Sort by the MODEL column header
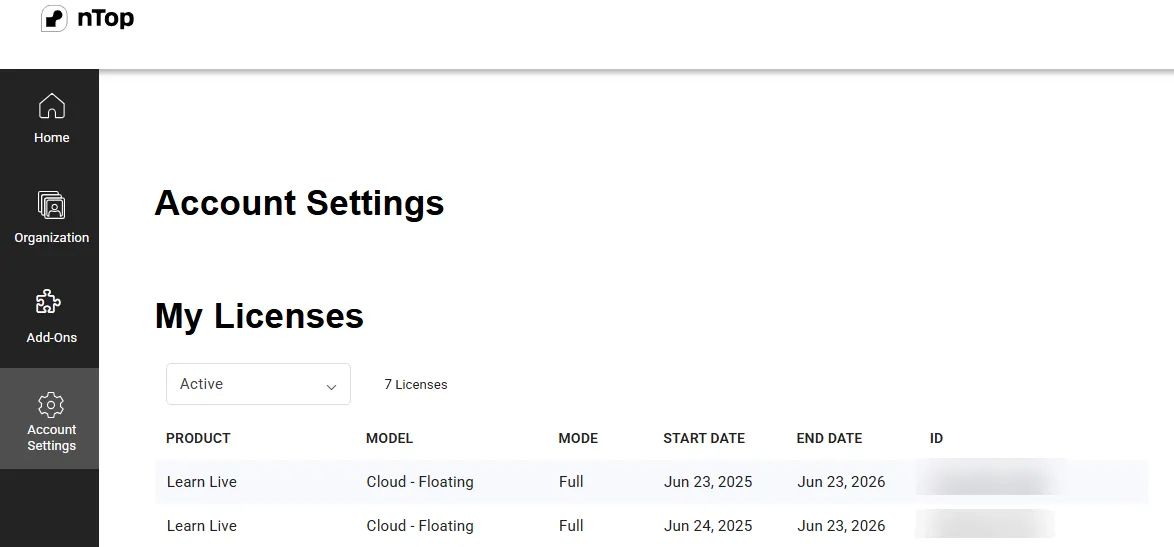Image resolution: width=1174 pixels, height=547 pixels. (x=389, y=438)
